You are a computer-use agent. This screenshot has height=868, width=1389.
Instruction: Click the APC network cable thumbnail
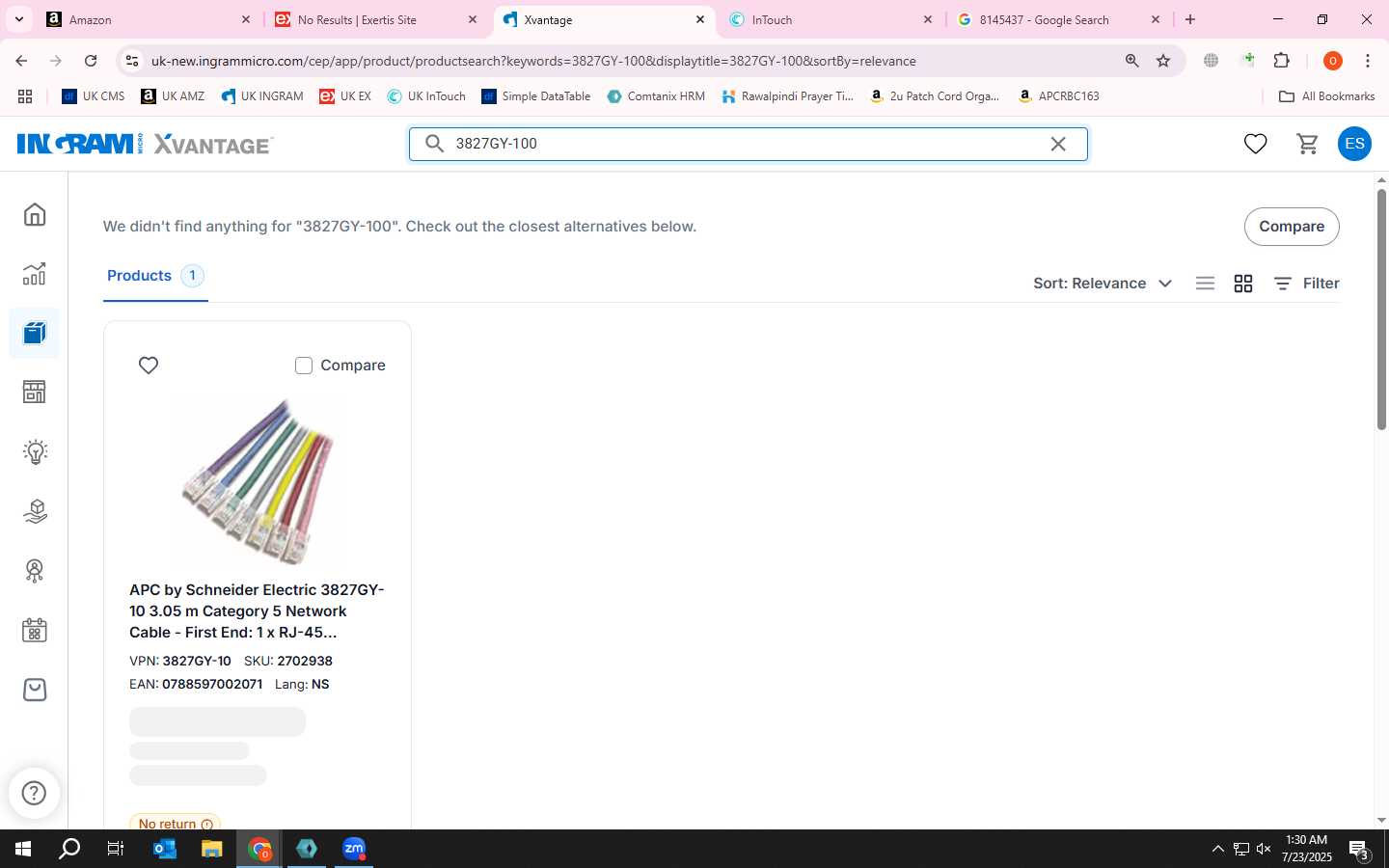pos(258,481)
